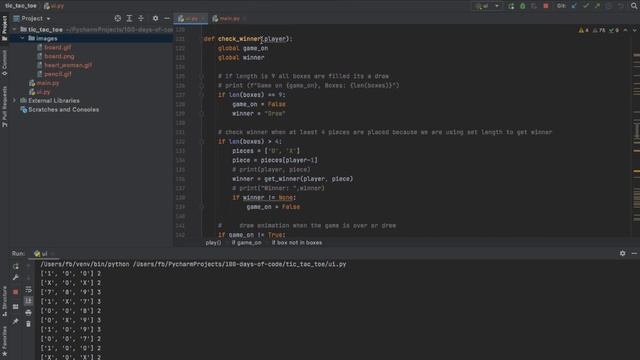The width and height of the screenshot is (640, 360).
Task: Fold the 'if len(boxes) == 9' block
Action: coord(201,95)
